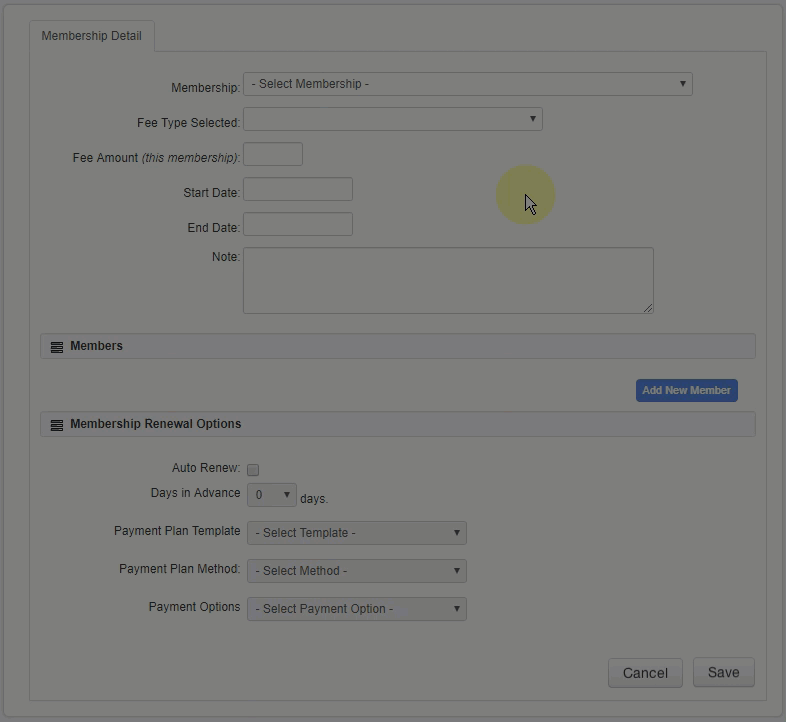This screenshot has height=722, width=786.
Task: Click the Members section list icon
Action: pos(57,347)
